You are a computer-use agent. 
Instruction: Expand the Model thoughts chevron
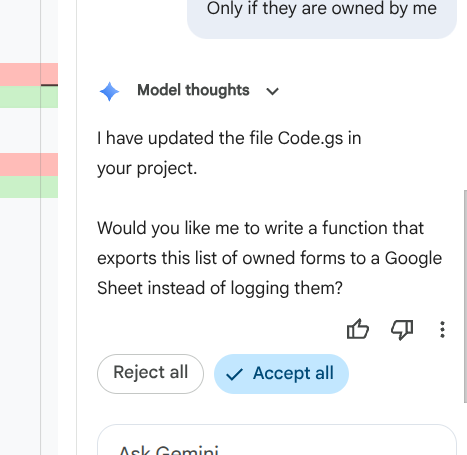click(x=272, y=91)
